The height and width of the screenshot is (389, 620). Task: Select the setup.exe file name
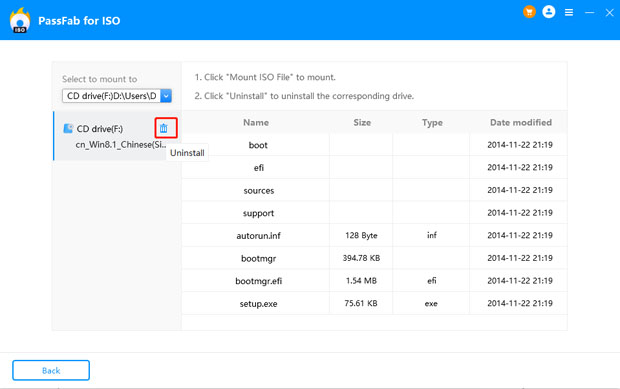(x=258, y=304)
